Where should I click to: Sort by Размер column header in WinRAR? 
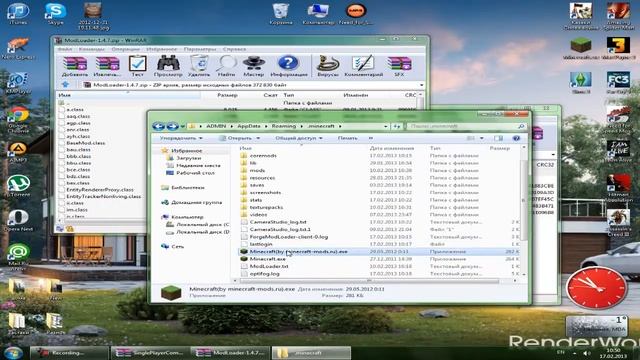tap(227, 95)
